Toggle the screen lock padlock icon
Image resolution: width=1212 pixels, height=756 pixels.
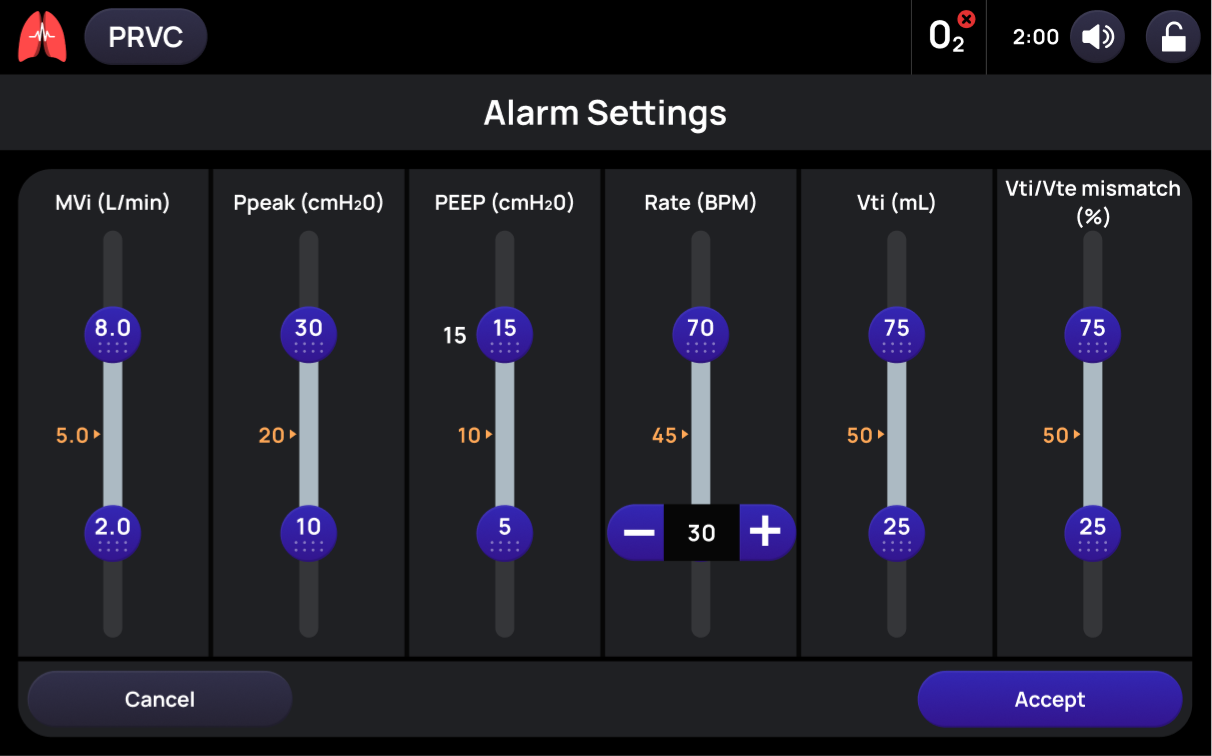point(1172,37)
